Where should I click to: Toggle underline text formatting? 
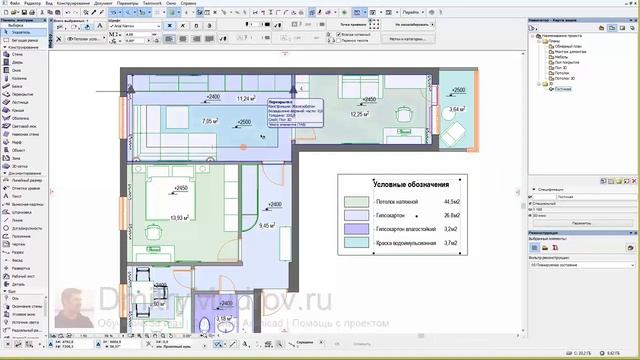196,25
